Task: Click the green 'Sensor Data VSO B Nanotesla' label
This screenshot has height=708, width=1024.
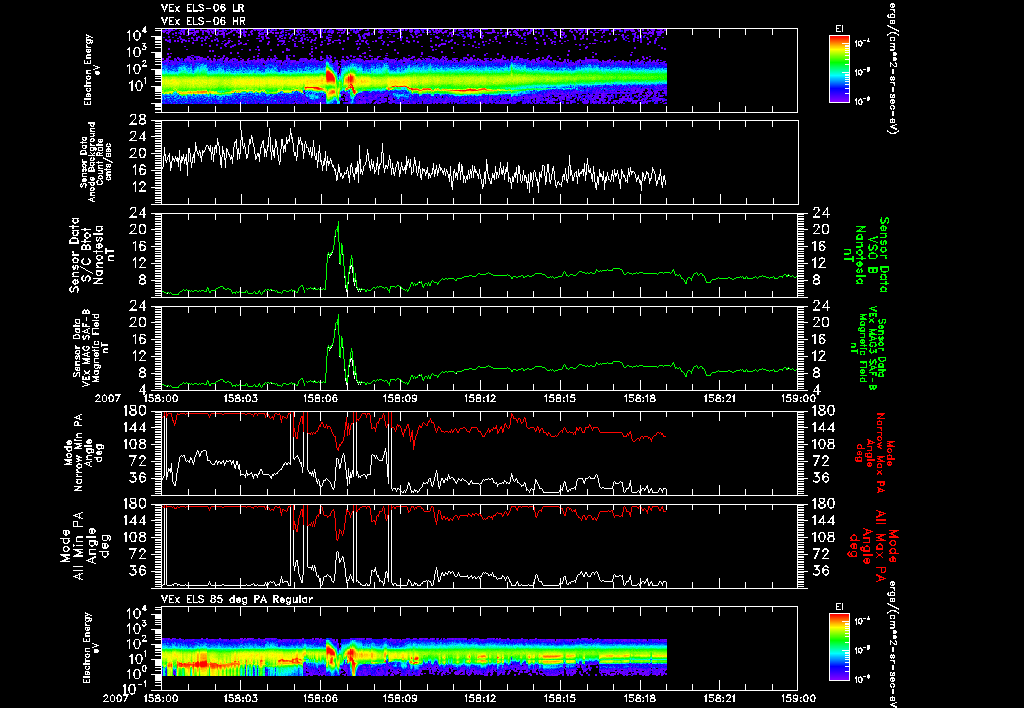Action: click(x=867, y=255)
